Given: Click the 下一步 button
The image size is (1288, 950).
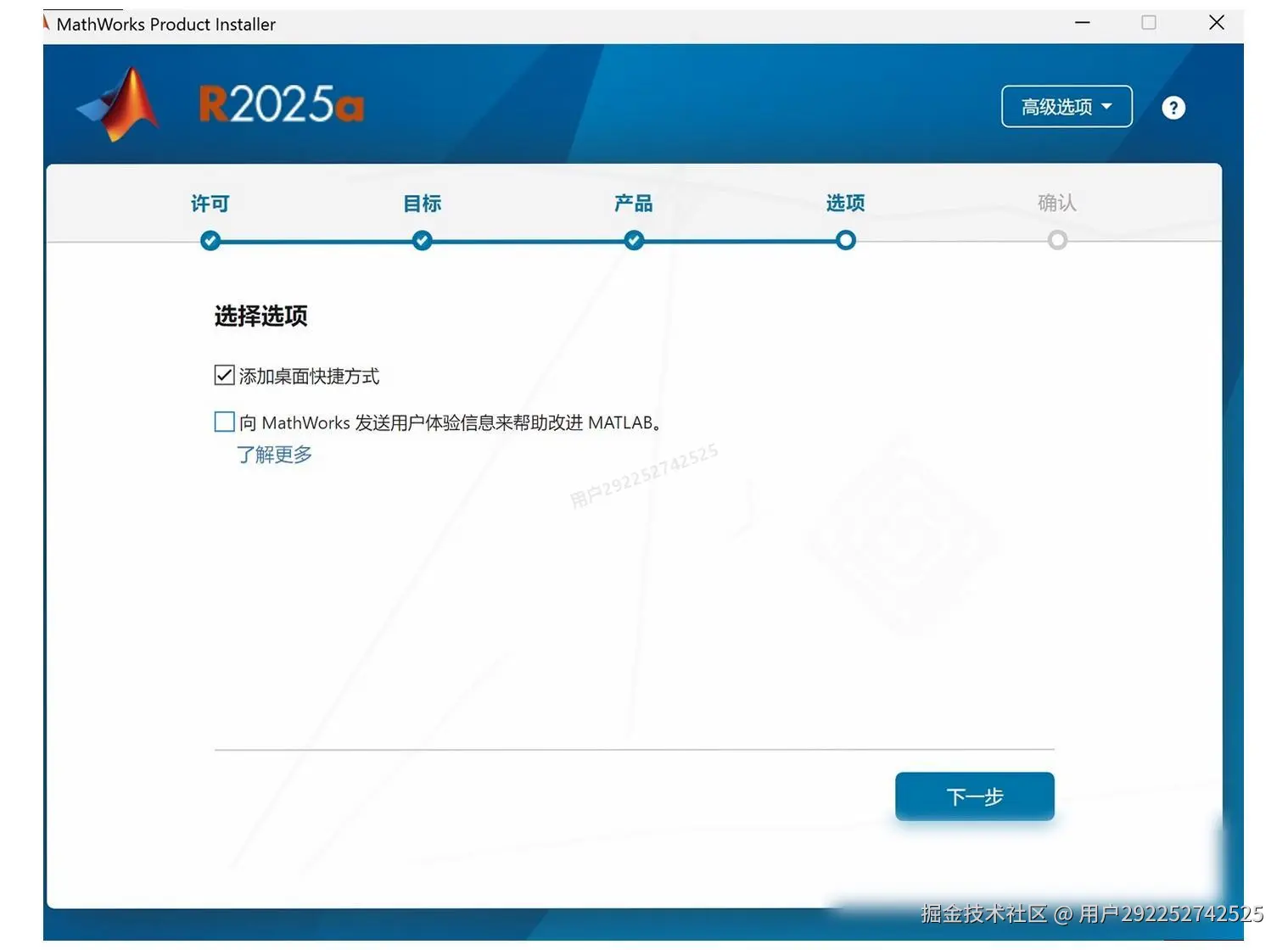Looking at the screenshot, I should tap(974, 796).
